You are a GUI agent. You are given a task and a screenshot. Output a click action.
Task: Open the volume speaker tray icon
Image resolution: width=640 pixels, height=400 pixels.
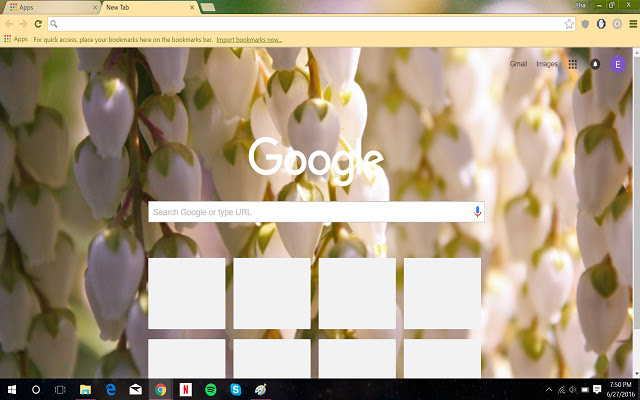click(x=573, y=389)
